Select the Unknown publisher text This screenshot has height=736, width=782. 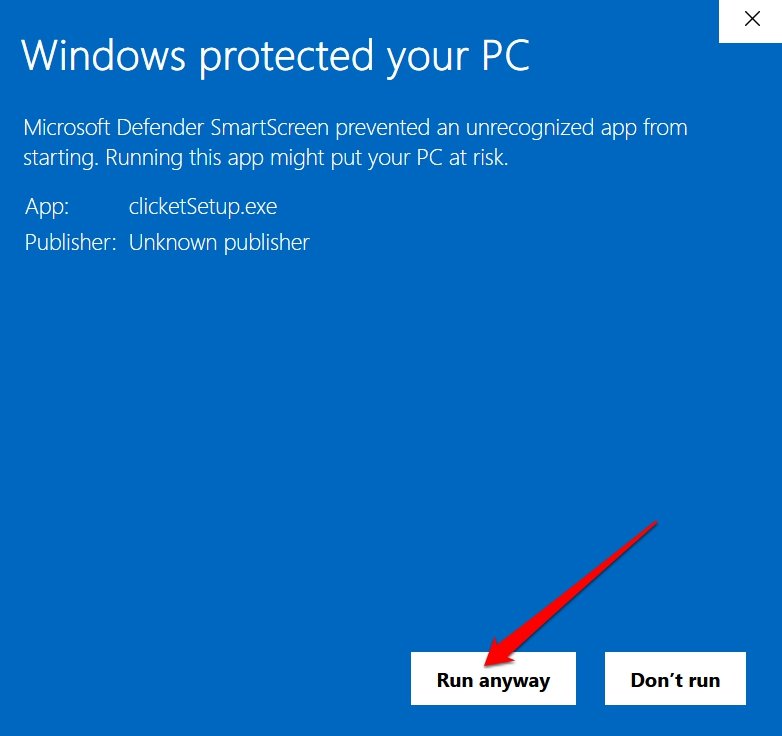(219, 243)
